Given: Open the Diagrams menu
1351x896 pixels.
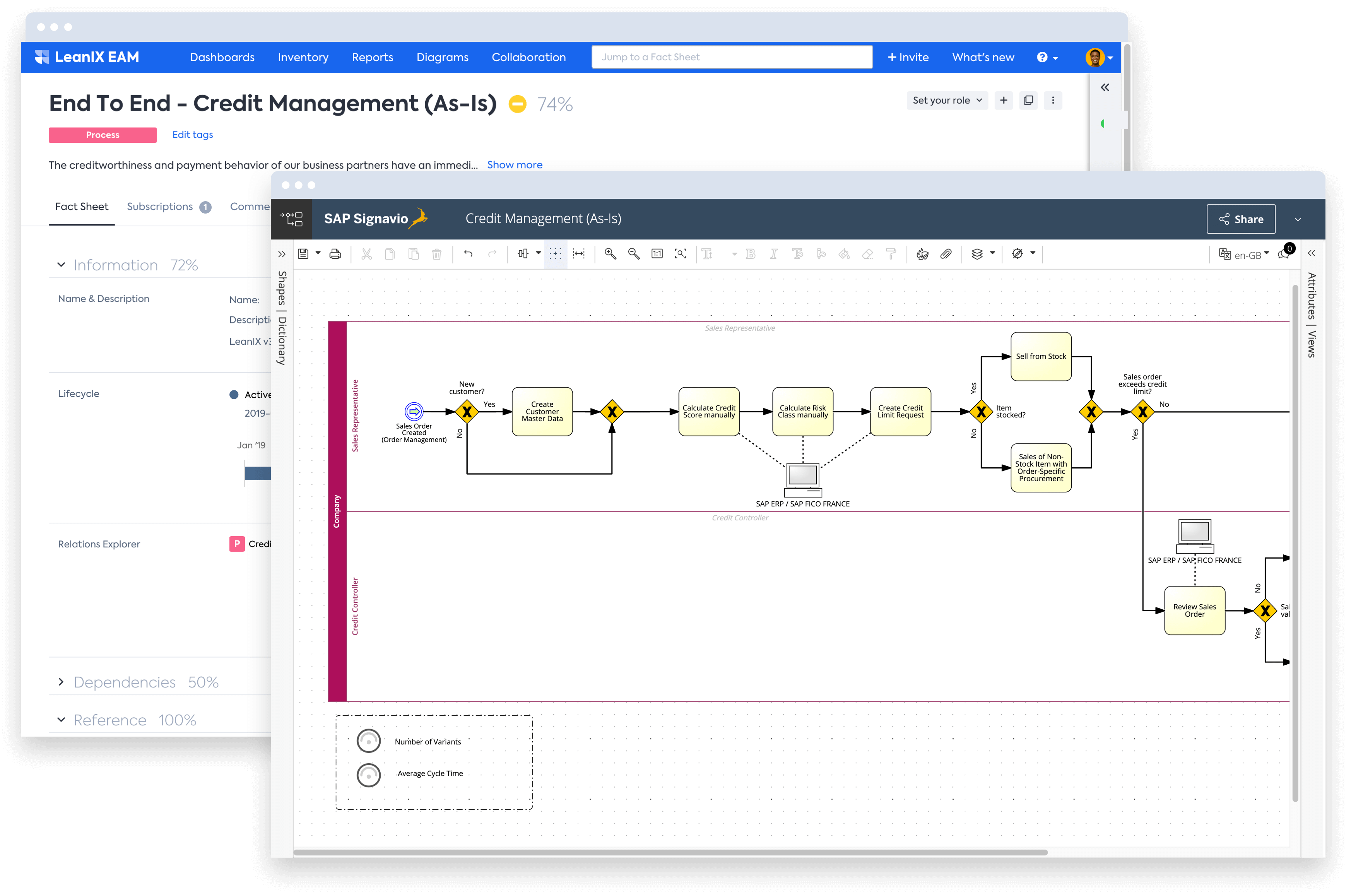Looking at the screenshot, I should coord(442,57).
